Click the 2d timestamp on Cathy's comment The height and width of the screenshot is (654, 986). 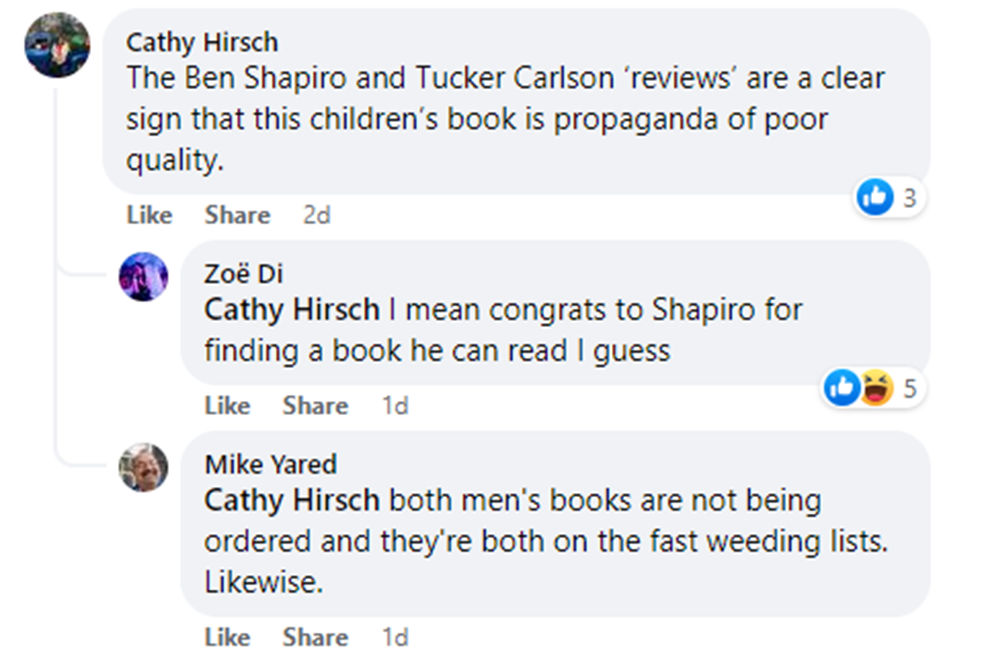point(316,215)
